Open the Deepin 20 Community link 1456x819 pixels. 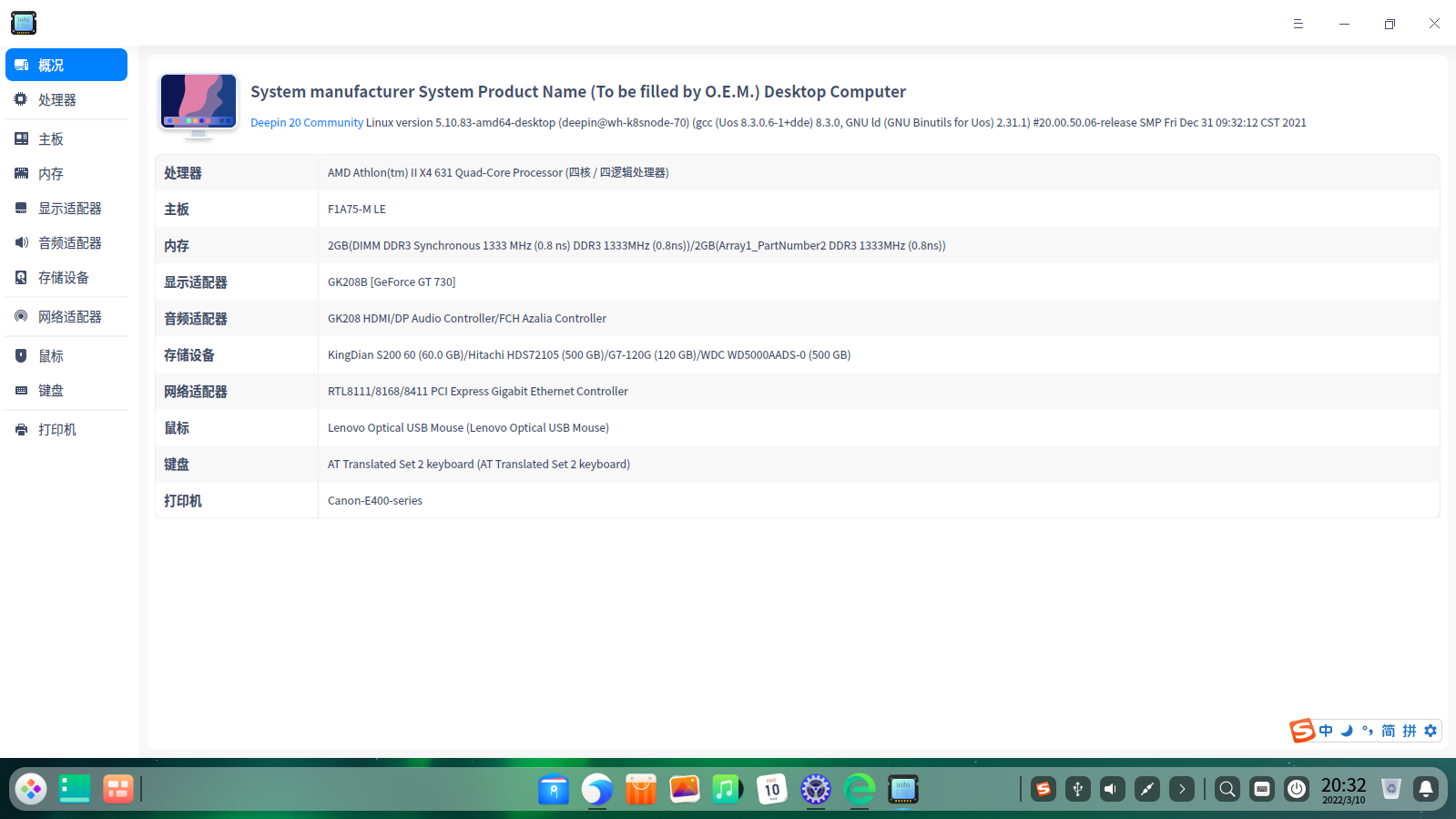click(x=307, y=123)
